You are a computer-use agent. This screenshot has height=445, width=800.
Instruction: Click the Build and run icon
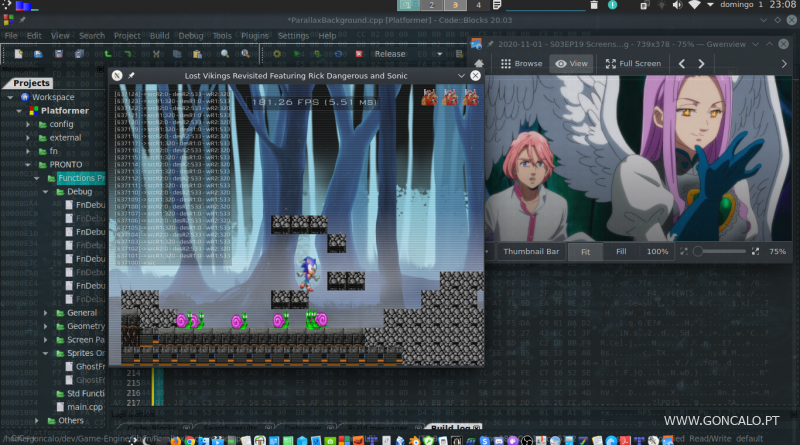(x=317, y=54)
